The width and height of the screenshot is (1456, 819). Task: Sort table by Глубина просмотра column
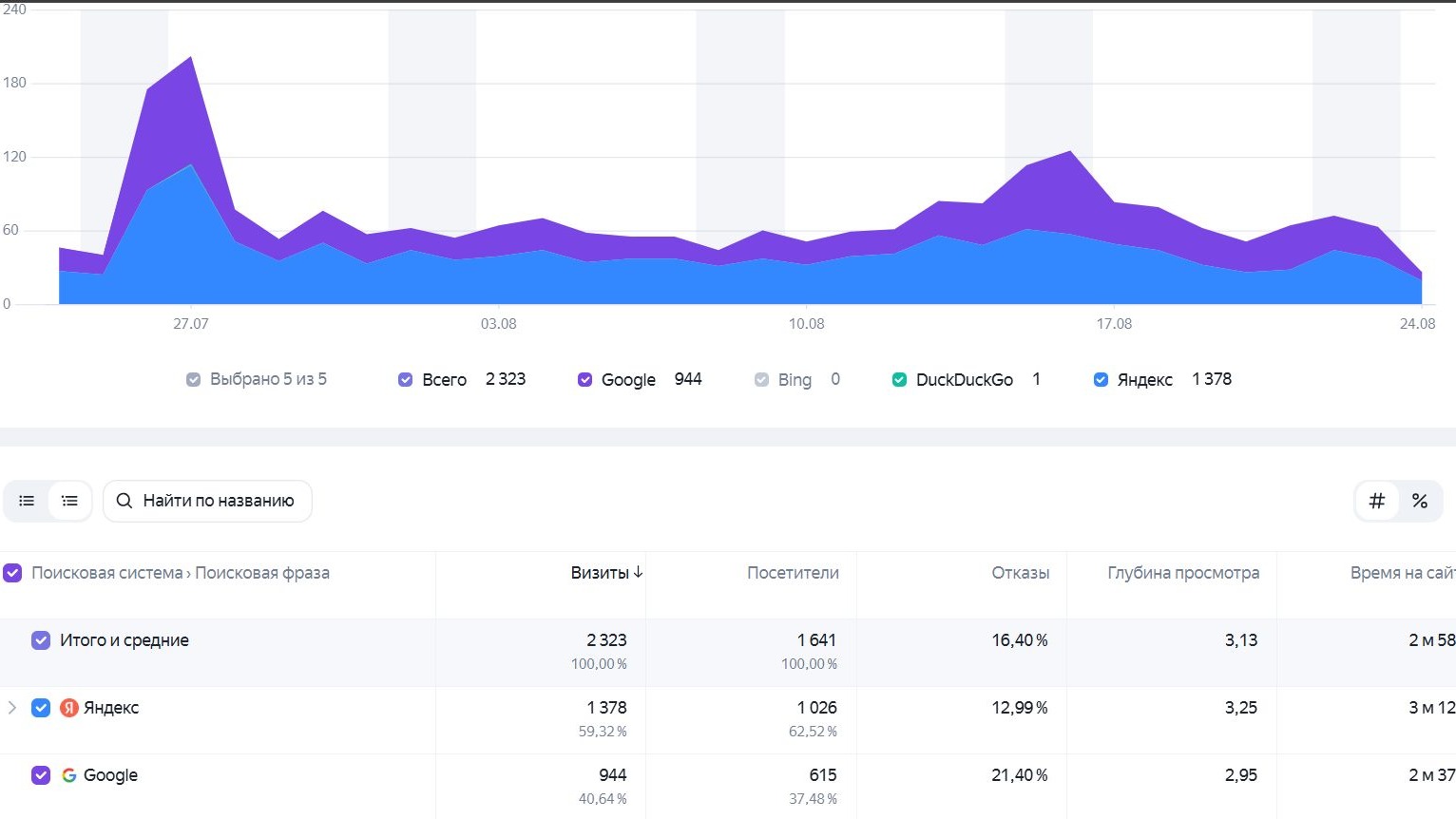pos(1183,573)
